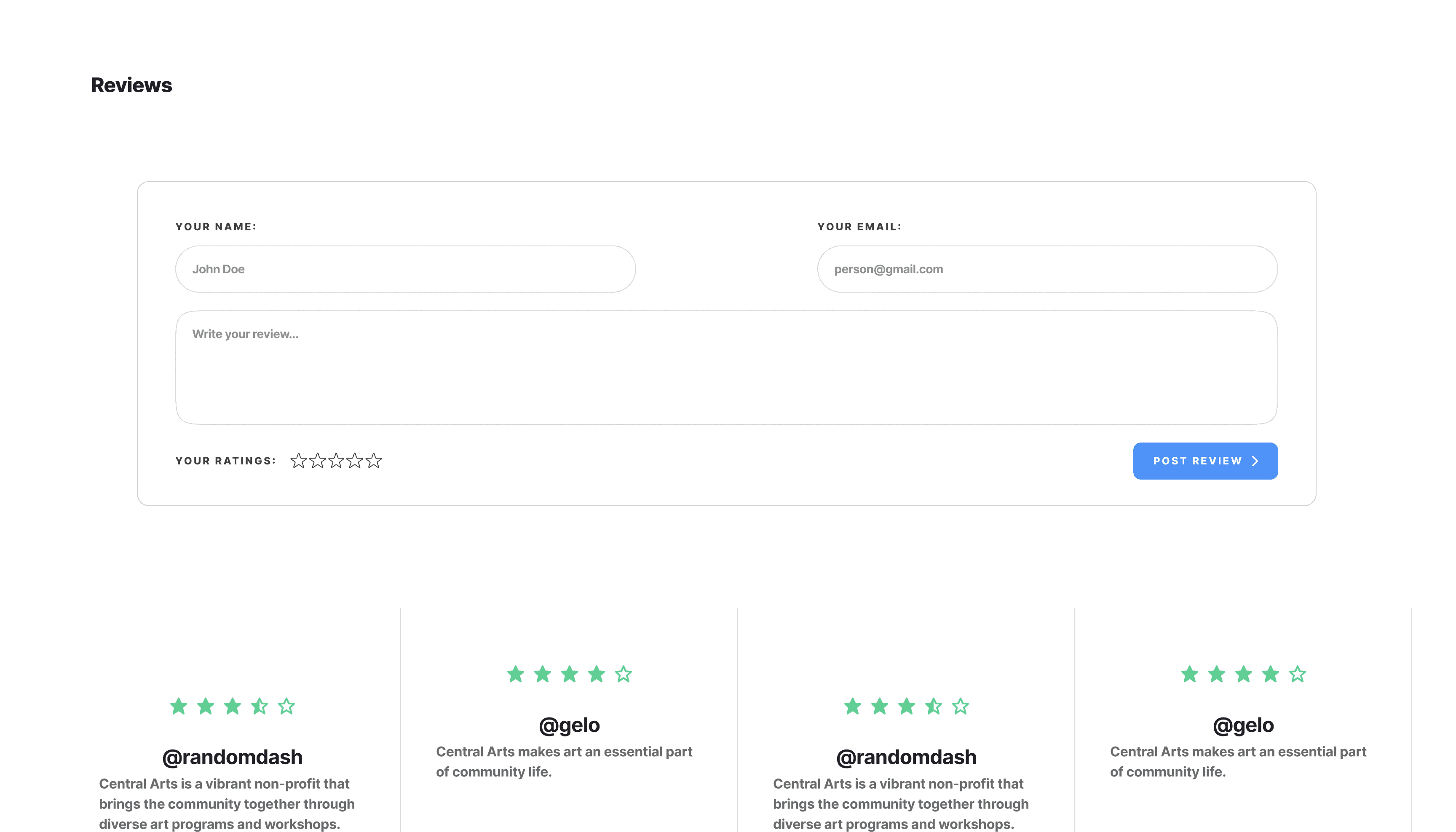1456x832 pixels.
Task: Click into the Your Email field
Action: click(x=1046, y=269)
